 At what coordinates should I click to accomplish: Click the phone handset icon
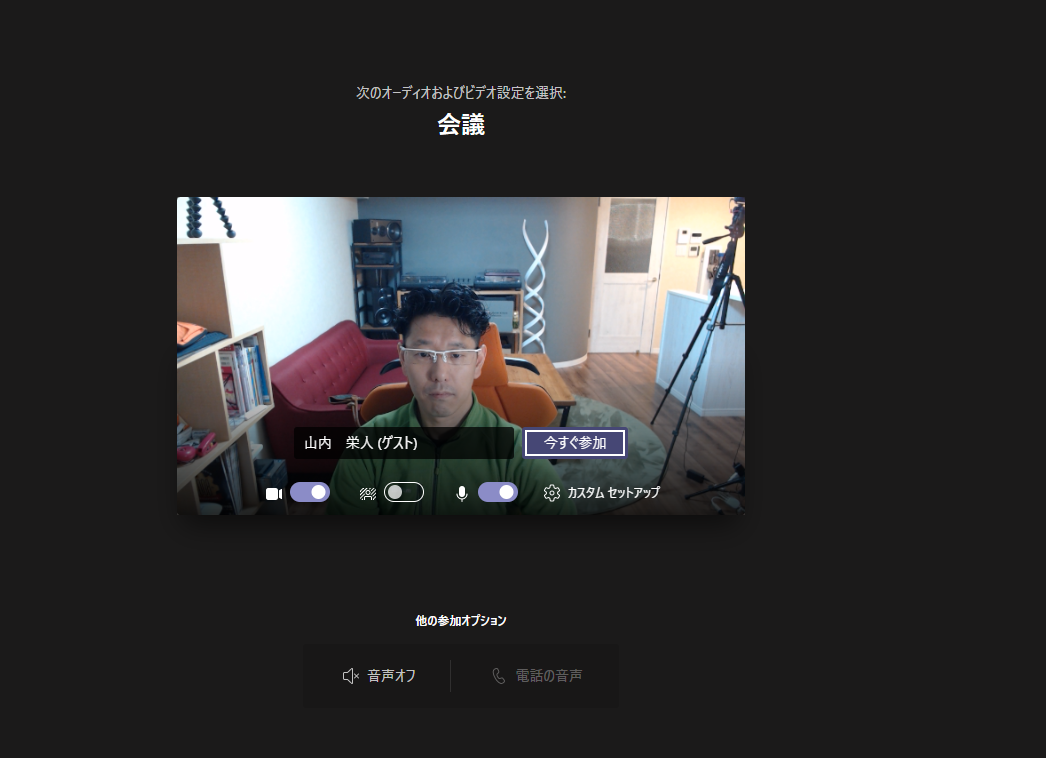(499, 676)
